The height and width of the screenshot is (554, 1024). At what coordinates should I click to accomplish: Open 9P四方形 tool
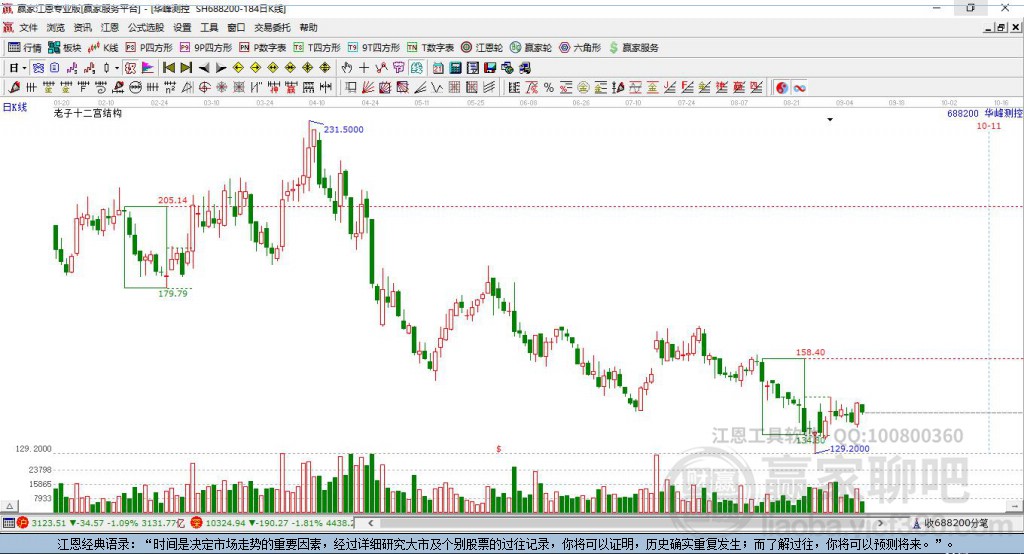(206, 48)
